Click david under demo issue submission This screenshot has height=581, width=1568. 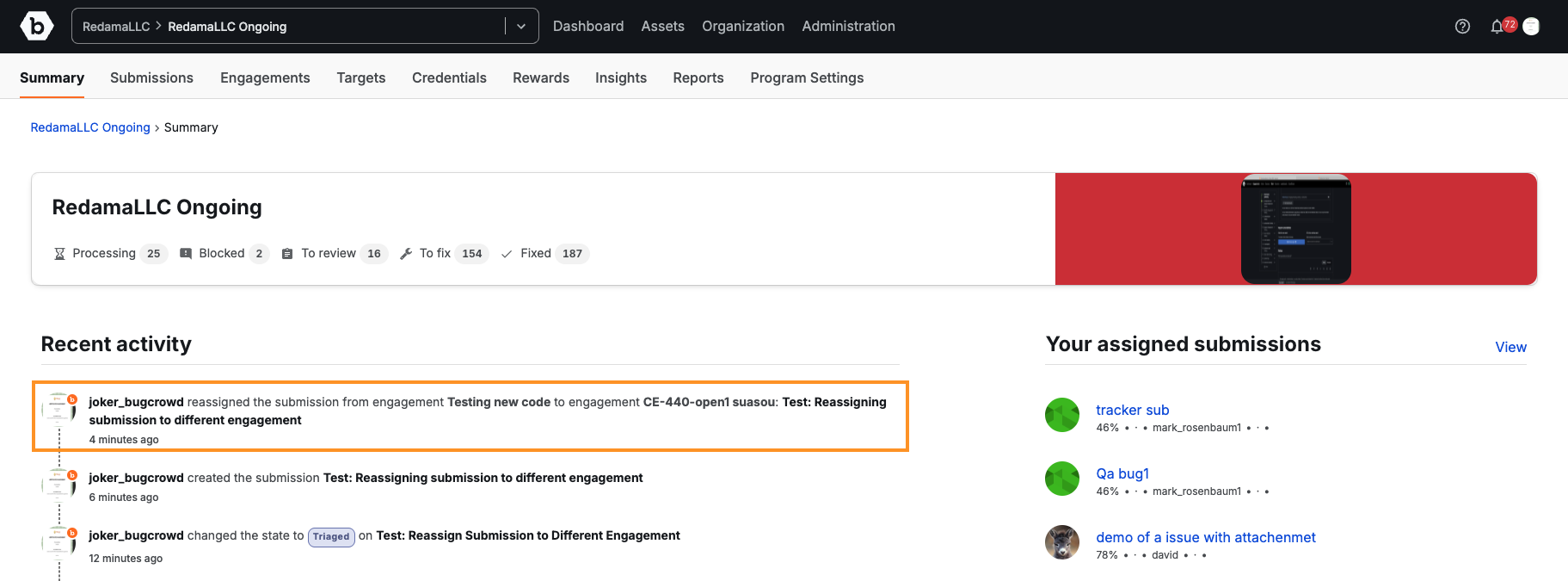click(x=1165, y=555)
